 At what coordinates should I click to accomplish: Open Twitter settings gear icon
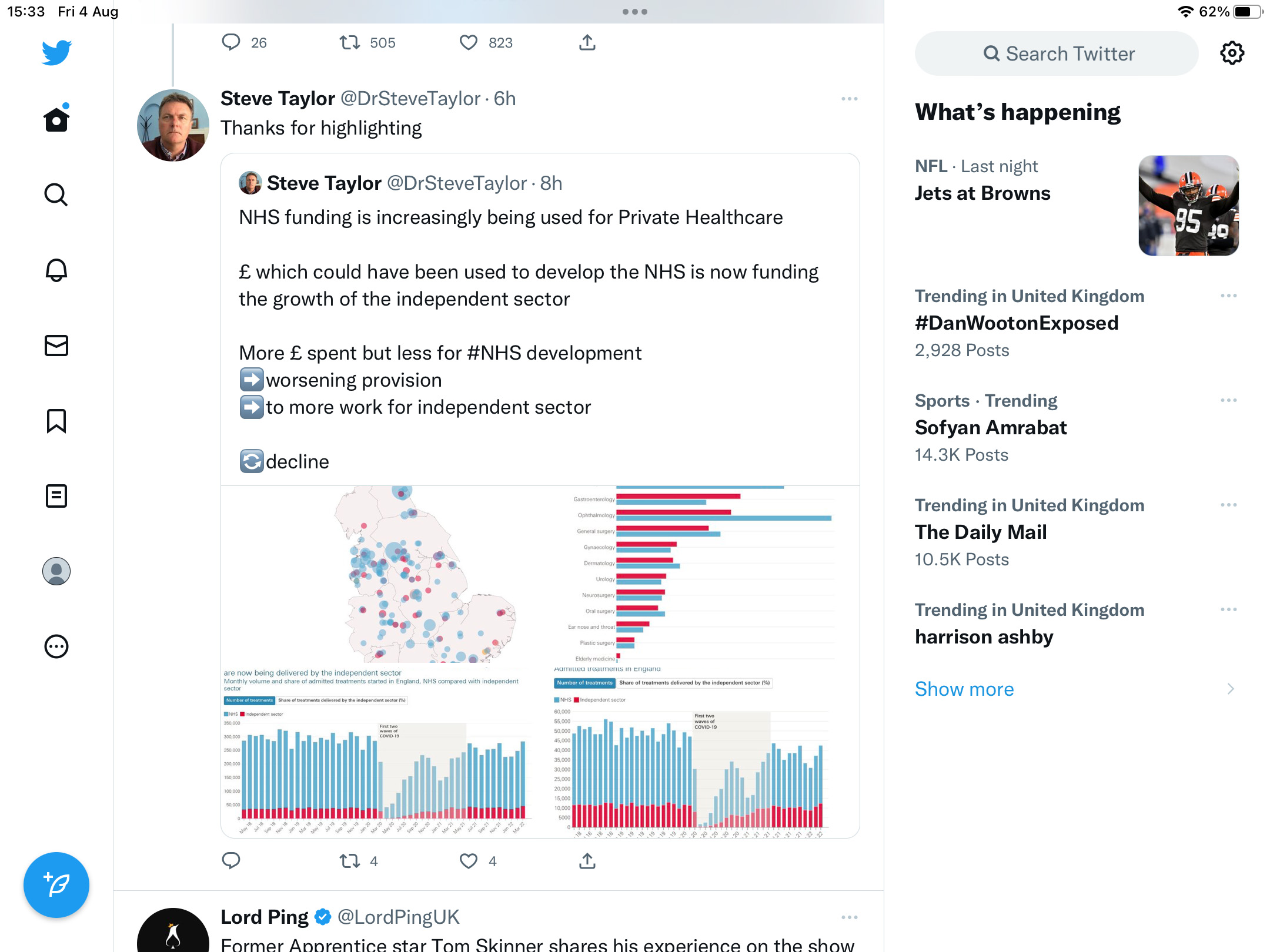[1232, 53]
